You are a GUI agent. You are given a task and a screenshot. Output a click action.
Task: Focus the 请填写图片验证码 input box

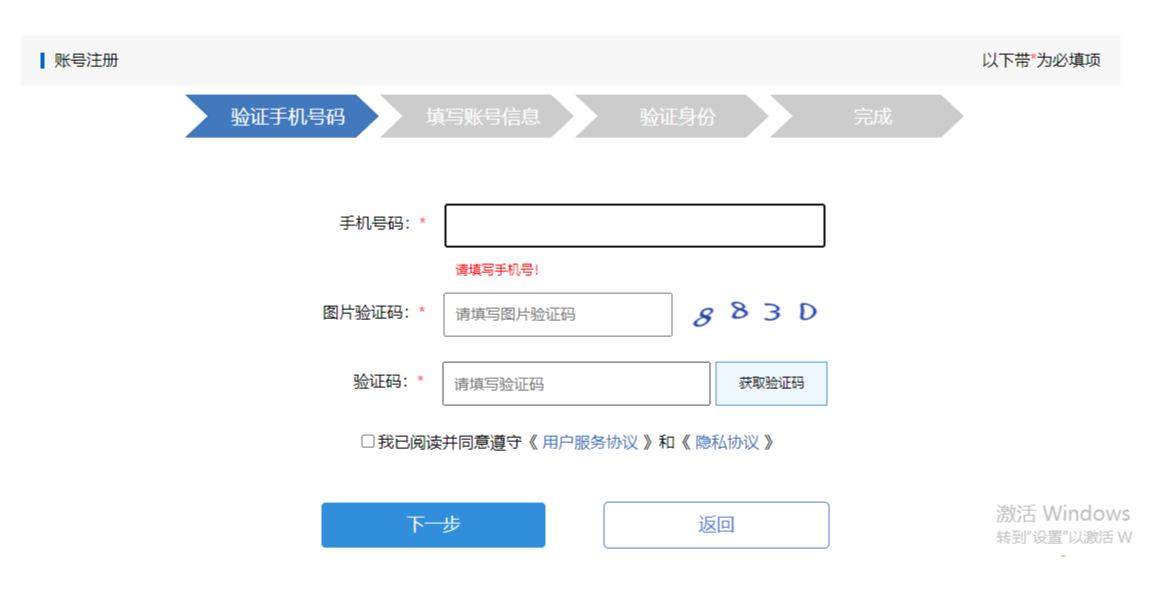pos(557,314)
